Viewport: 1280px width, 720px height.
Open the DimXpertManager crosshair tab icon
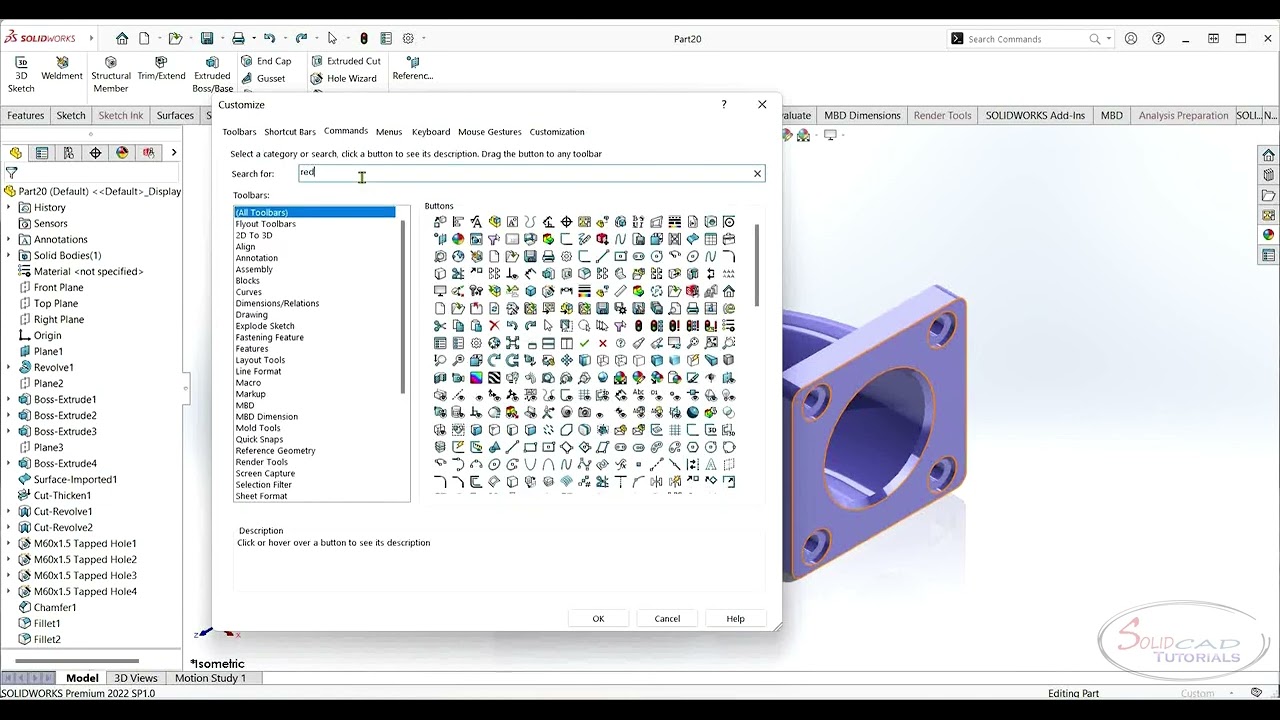(x=95, y=153)
